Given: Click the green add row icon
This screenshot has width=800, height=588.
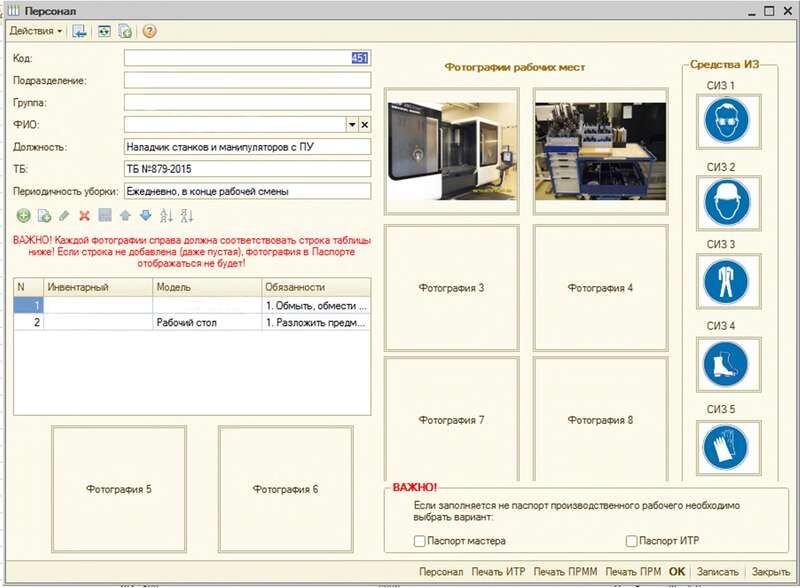Looking at the screenshot, I should [x=23, y=215].
